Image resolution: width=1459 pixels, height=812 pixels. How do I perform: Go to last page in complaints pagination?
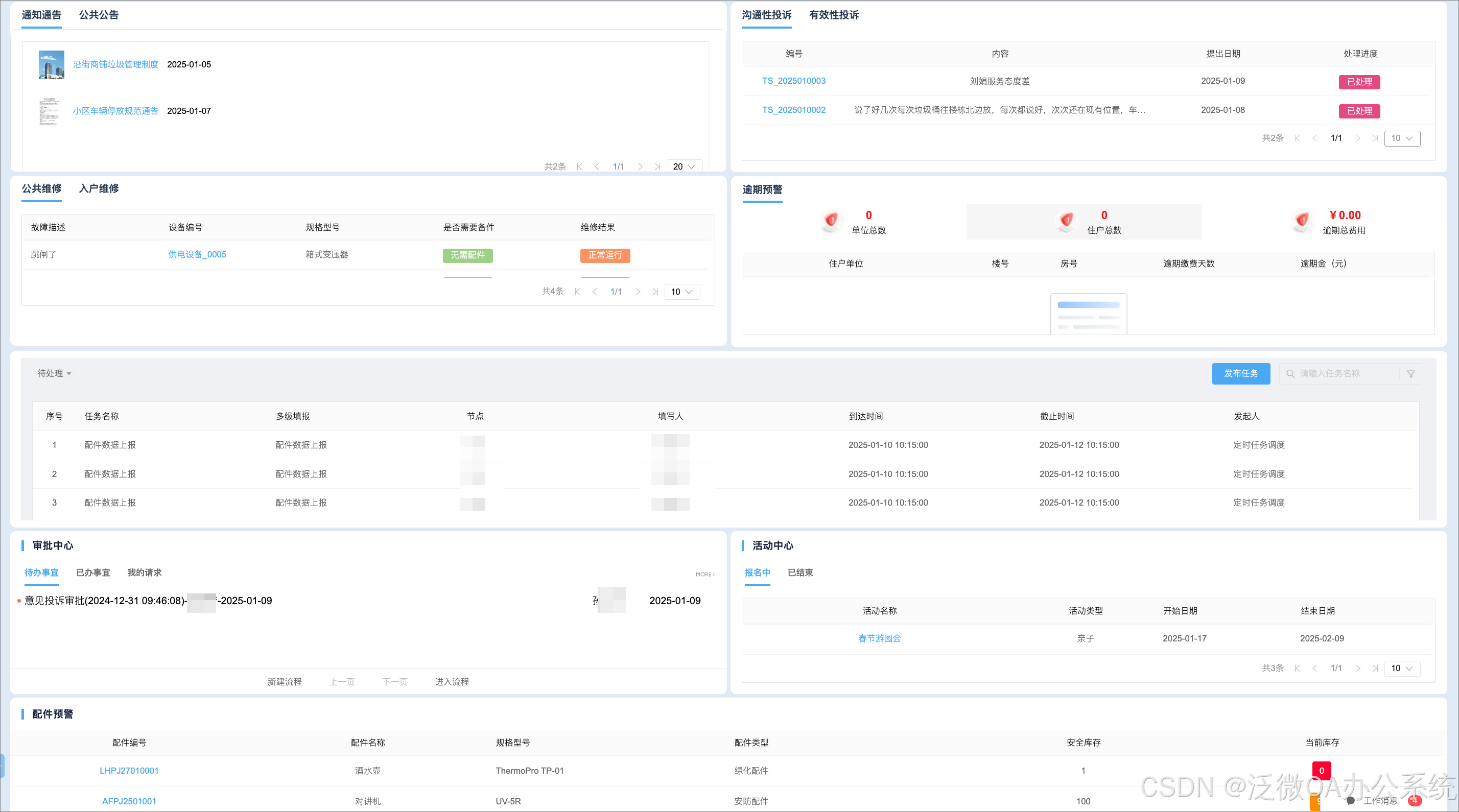pos(1375,138)
